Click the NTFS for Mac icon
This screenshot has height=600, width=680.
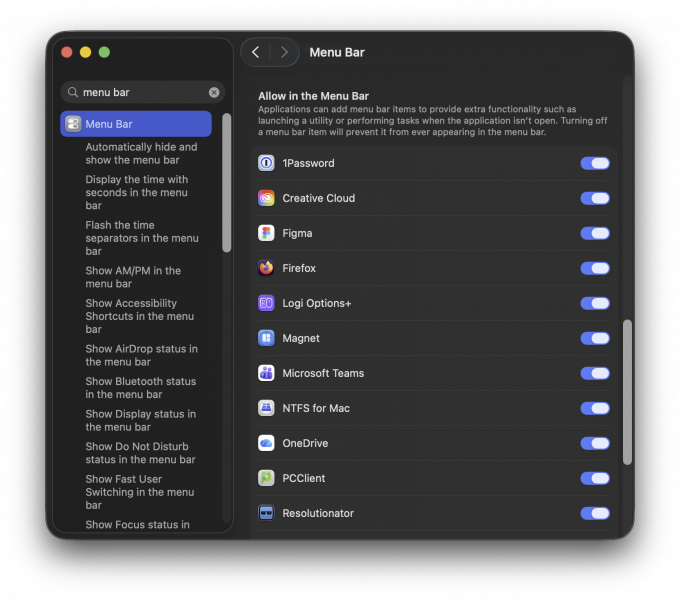tap(266, 408)
